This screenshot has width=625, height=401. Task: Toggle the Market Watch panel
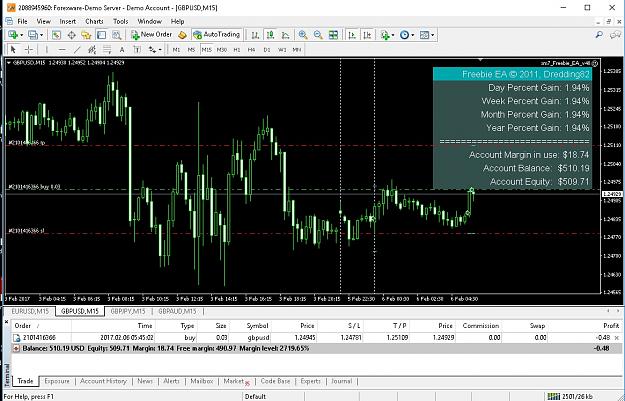(x=56, y=35)
